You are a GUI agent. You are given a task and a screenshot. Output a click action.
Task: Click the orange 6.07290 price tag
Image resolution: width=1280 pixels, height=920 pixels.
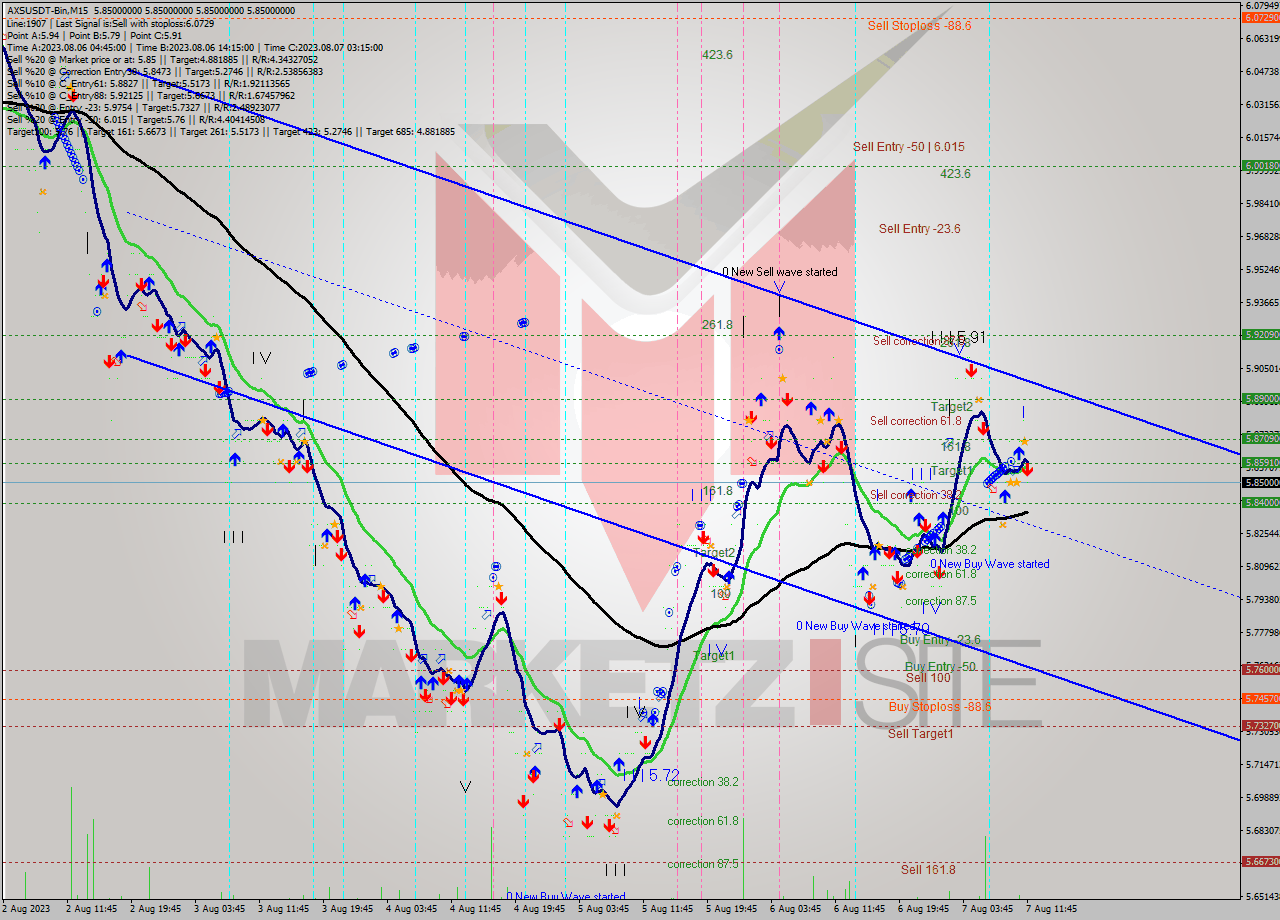pyautogui.click(x=1259, y=18)
